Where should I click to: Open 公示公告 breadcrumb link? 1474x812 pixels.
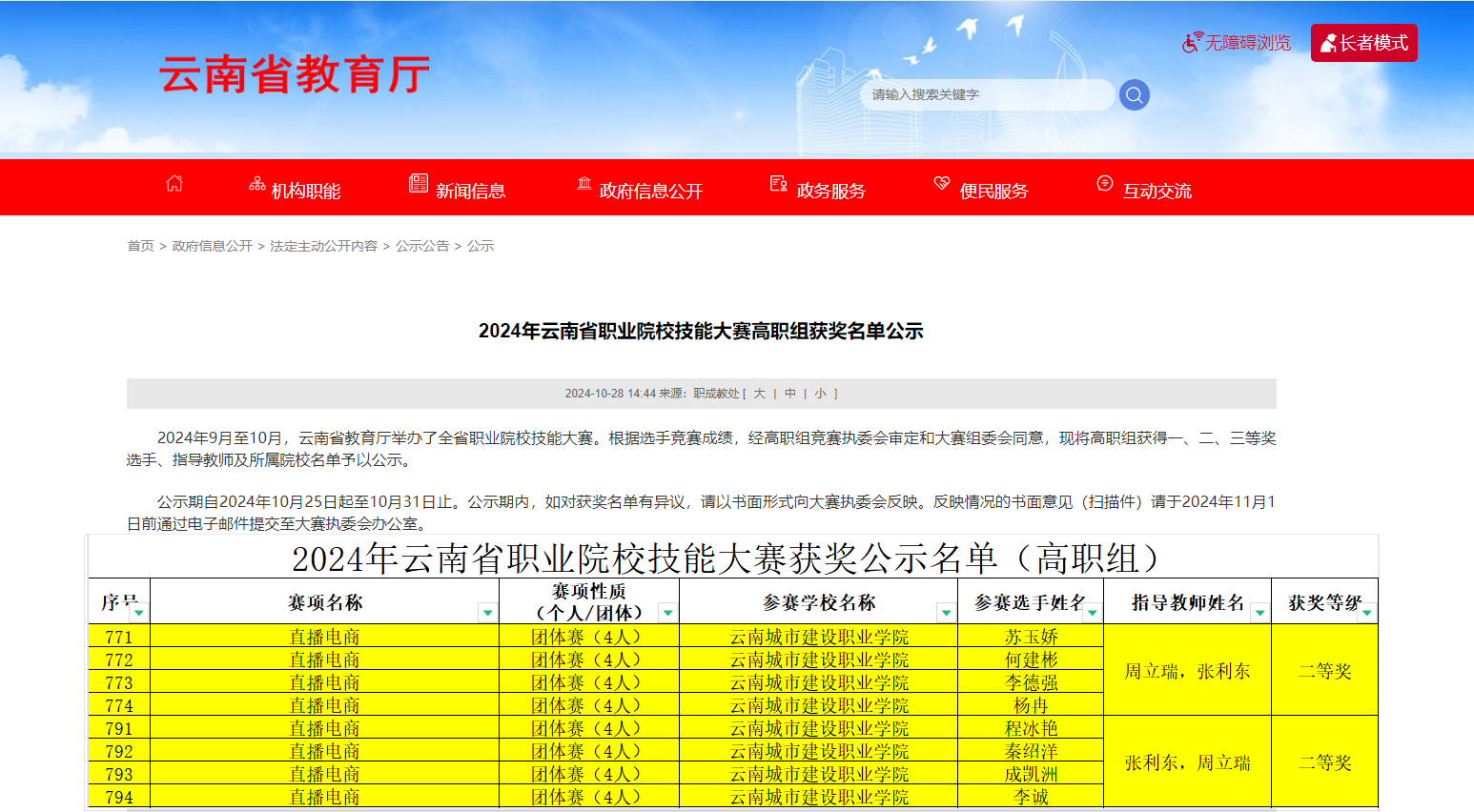click(x=422, y=246)
